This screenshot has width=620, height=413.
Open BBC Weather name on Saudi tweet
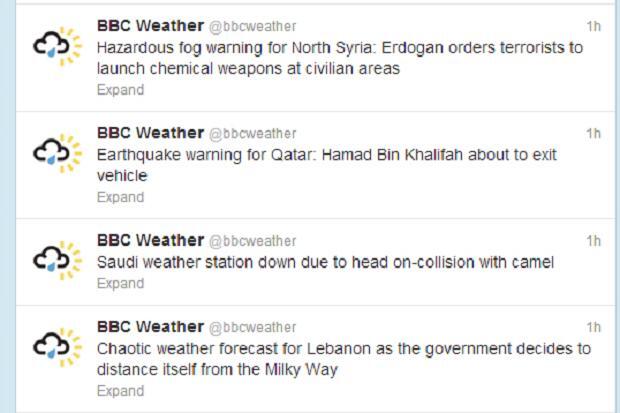[149, 240]
